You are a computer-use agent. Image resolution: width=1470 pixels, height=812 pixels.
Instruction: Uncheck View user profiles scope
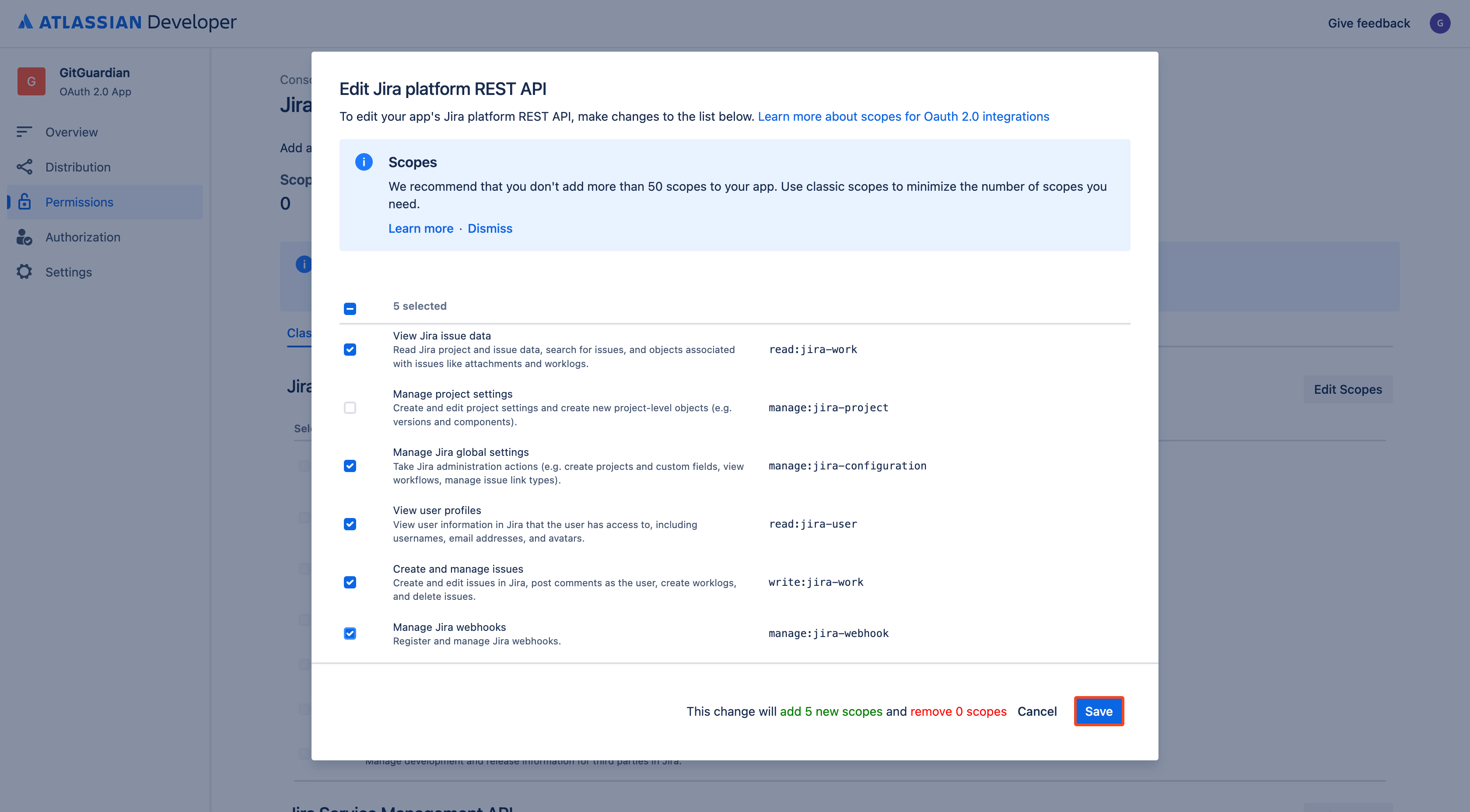click(350, 524)
